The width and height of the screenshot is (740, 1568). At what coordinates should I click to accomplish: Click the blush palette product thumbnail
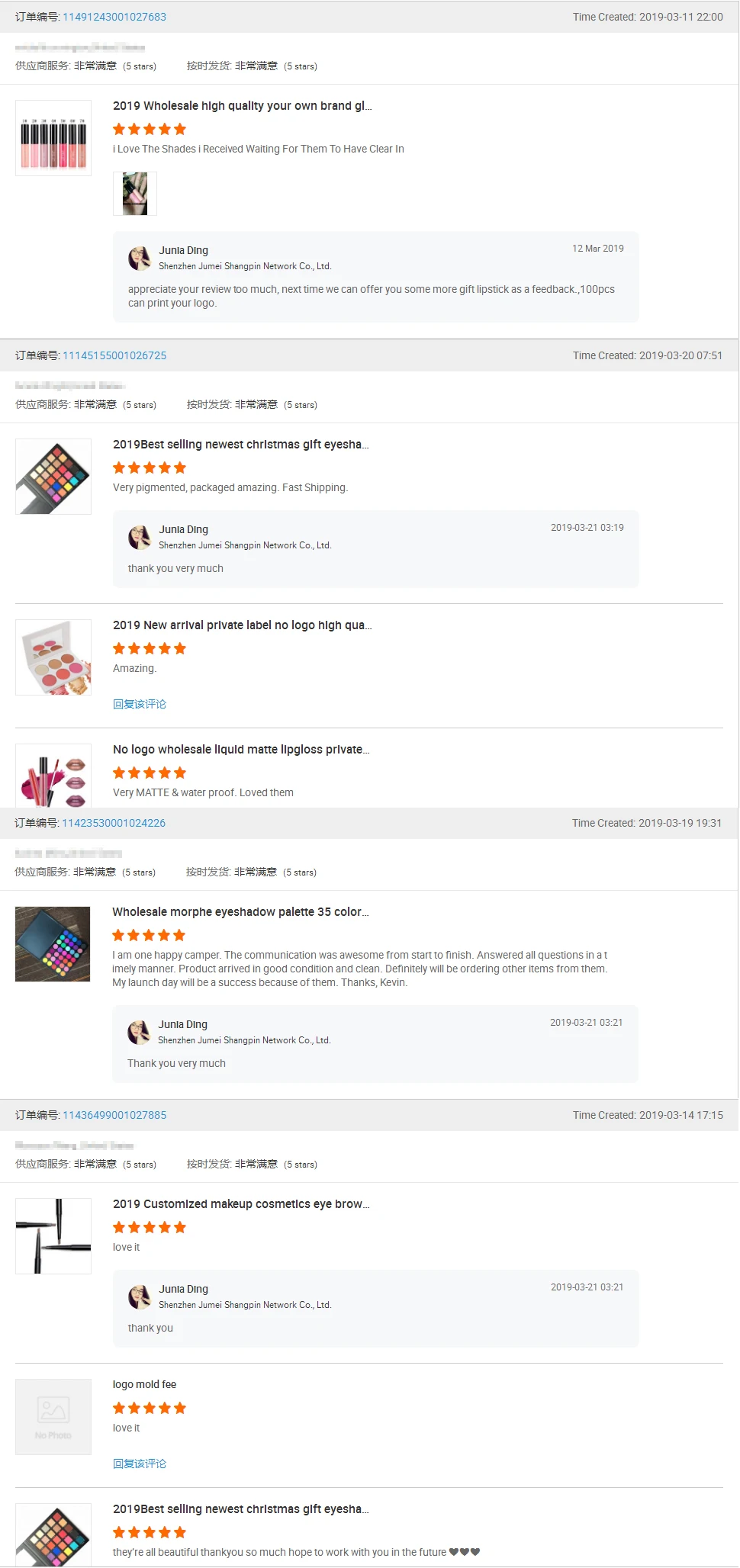pyautogui.click(x=53, y=657)
